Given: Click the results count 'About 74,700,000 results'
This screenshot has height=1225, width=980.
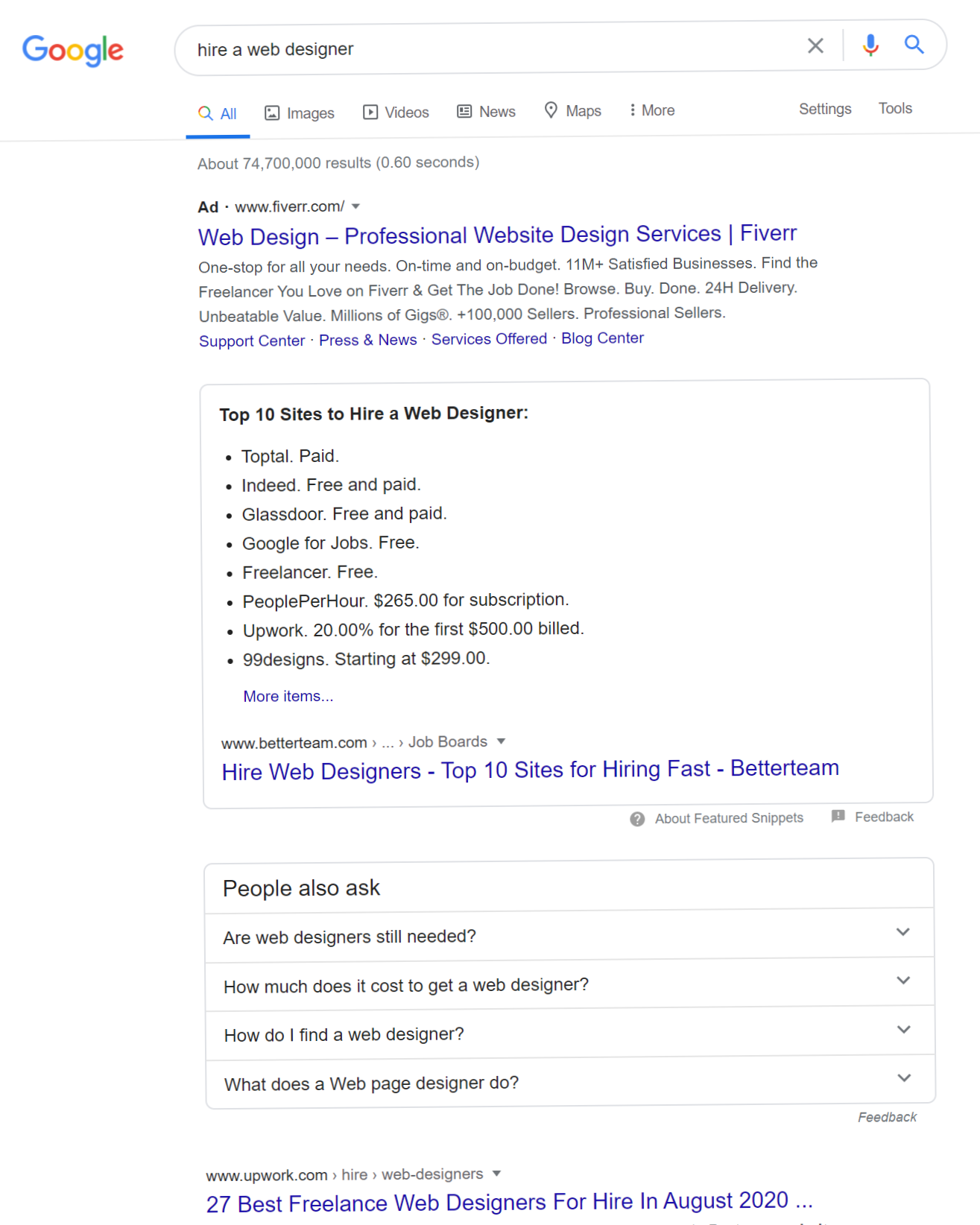Looking at the screenshot, I should click(338, 163).
